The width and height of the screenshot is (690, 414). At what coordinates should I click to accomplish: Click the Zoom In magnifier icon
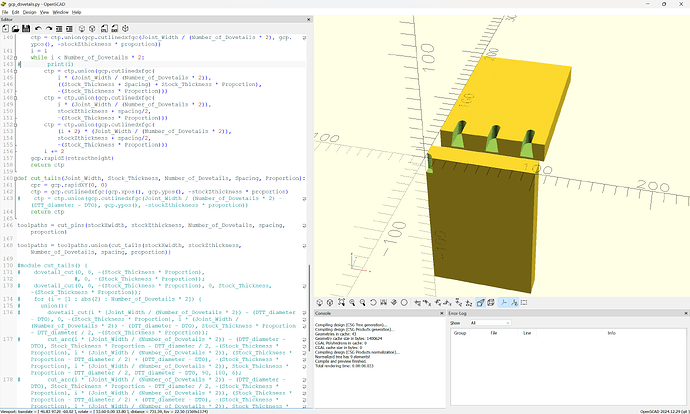pos(352,303)
